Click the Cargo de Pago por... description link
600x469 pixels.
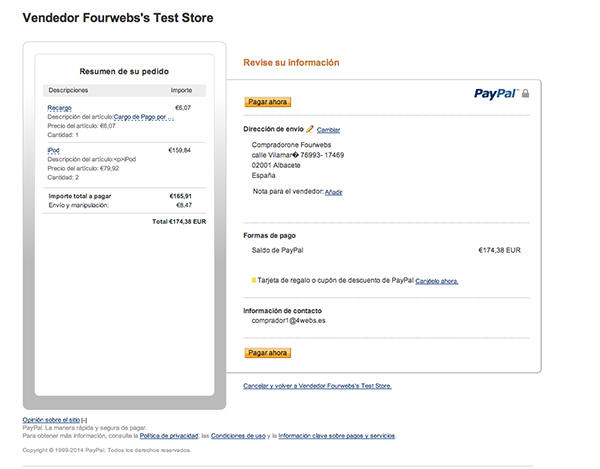[144, 117]
